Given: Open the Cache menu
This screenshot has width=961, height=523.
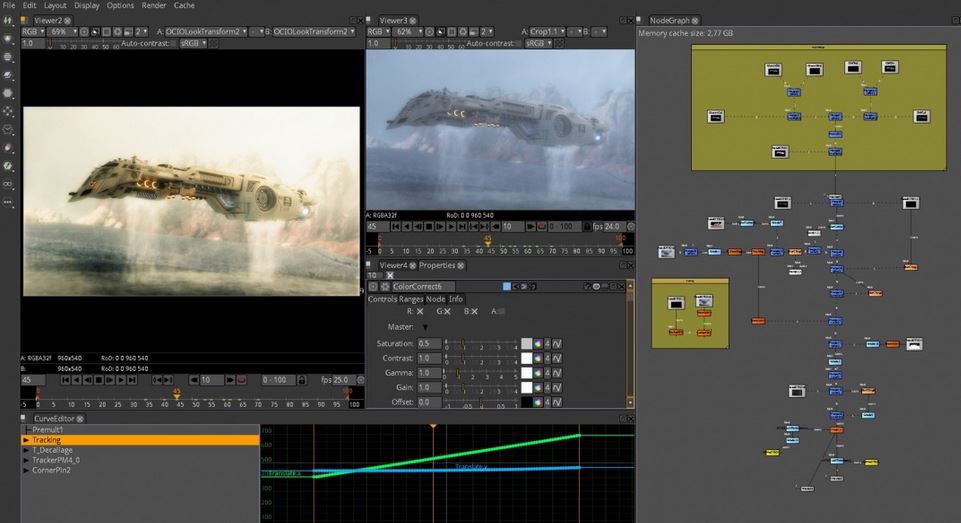Looking at the screenshot, I should 184,5.
